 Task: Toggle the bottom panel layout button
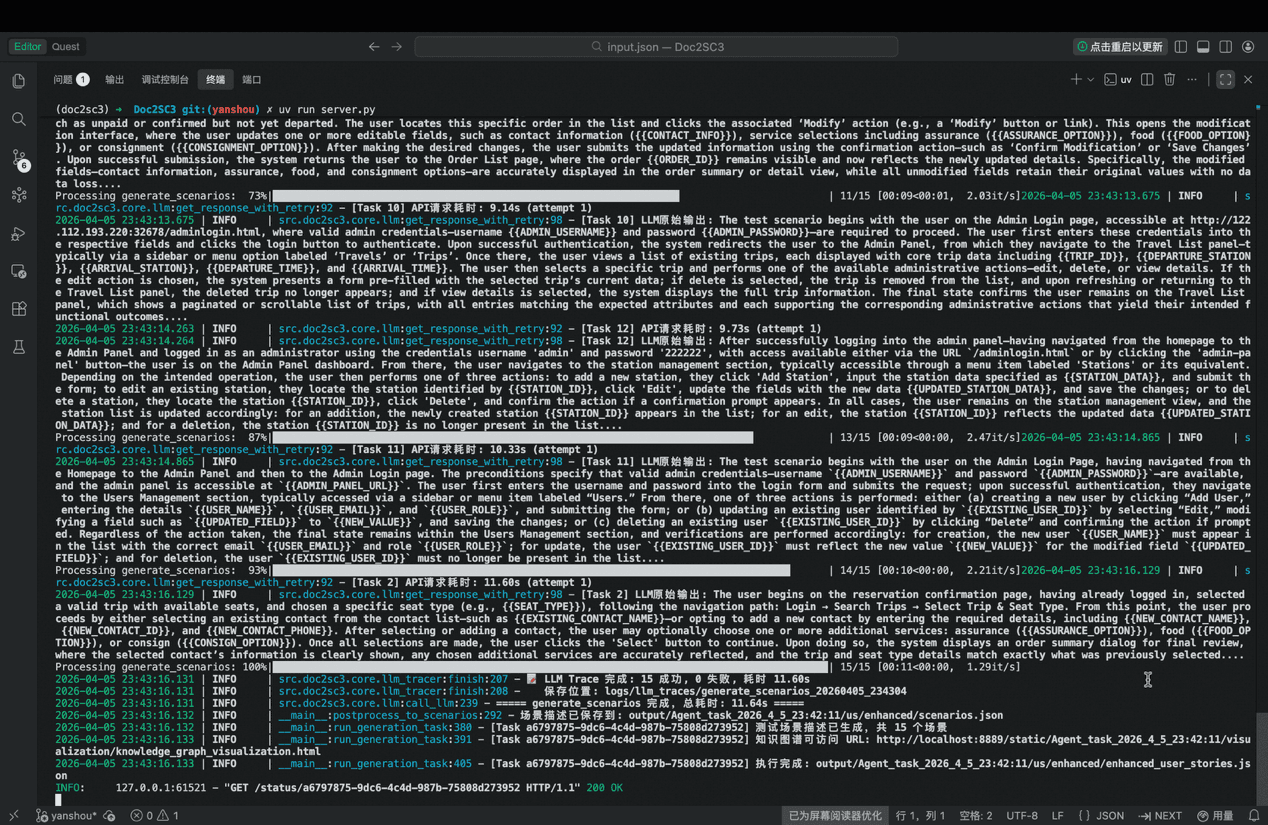(x=1203, y=47)
